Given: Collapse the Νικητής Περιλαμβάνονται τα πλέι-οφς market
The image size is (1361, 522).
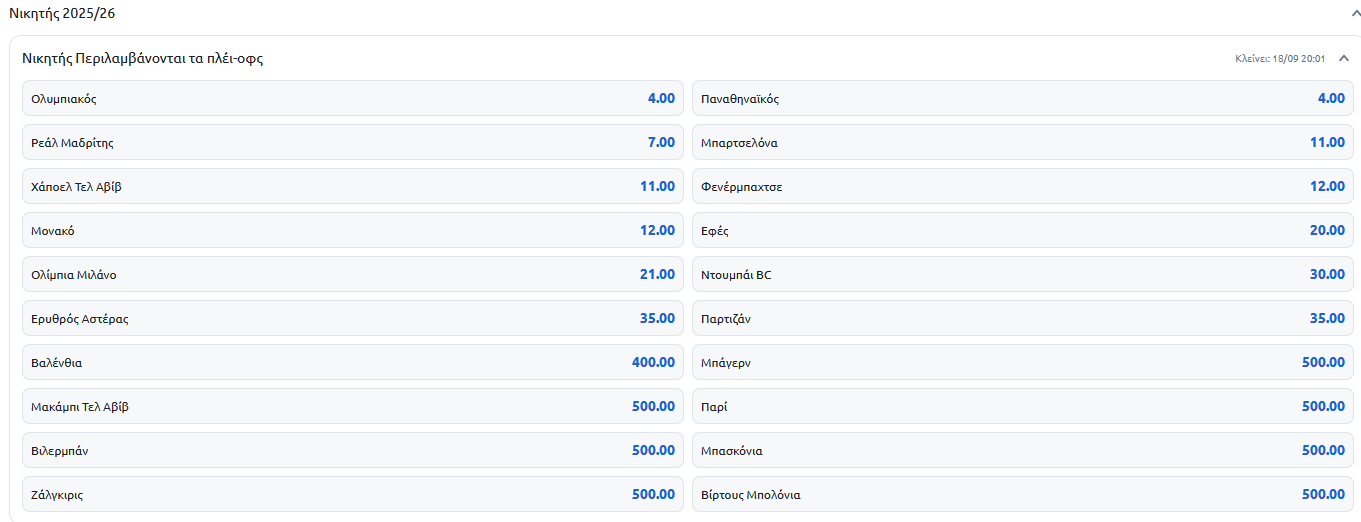Looking at the screenshot, I should point(1344,58).
